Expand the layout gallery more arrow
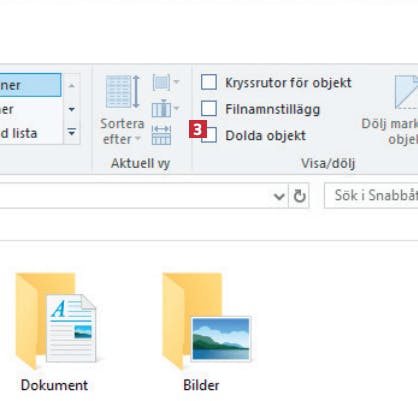The width and height of the screenshot is (418, 401). (72, 132)
